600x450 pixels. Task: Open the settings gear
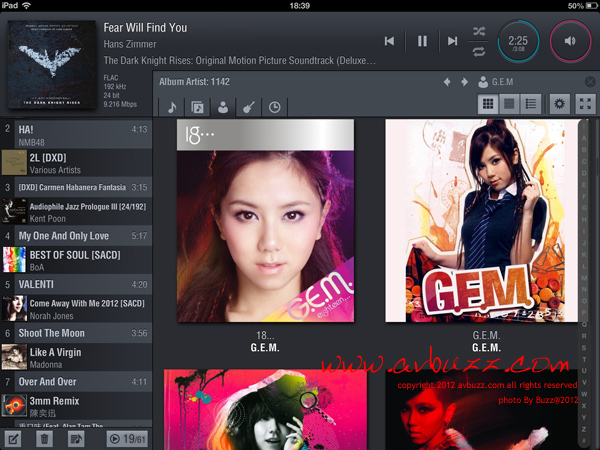tap(560, 104)
